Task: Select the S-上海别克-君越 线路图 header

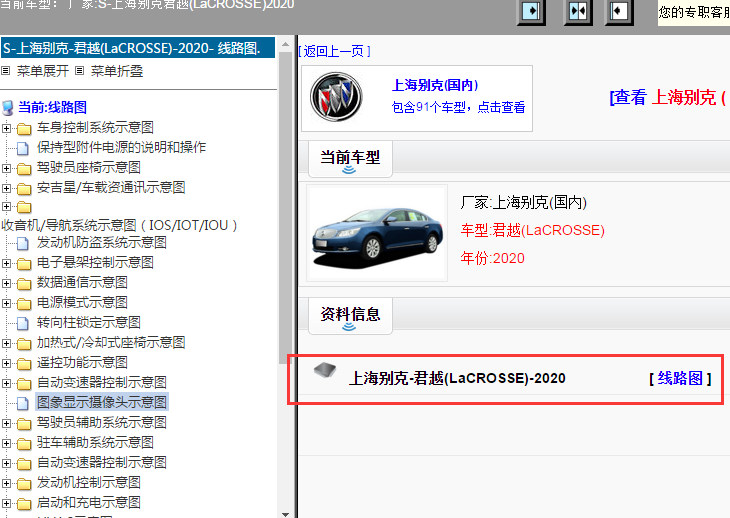Action: (138, 48)
